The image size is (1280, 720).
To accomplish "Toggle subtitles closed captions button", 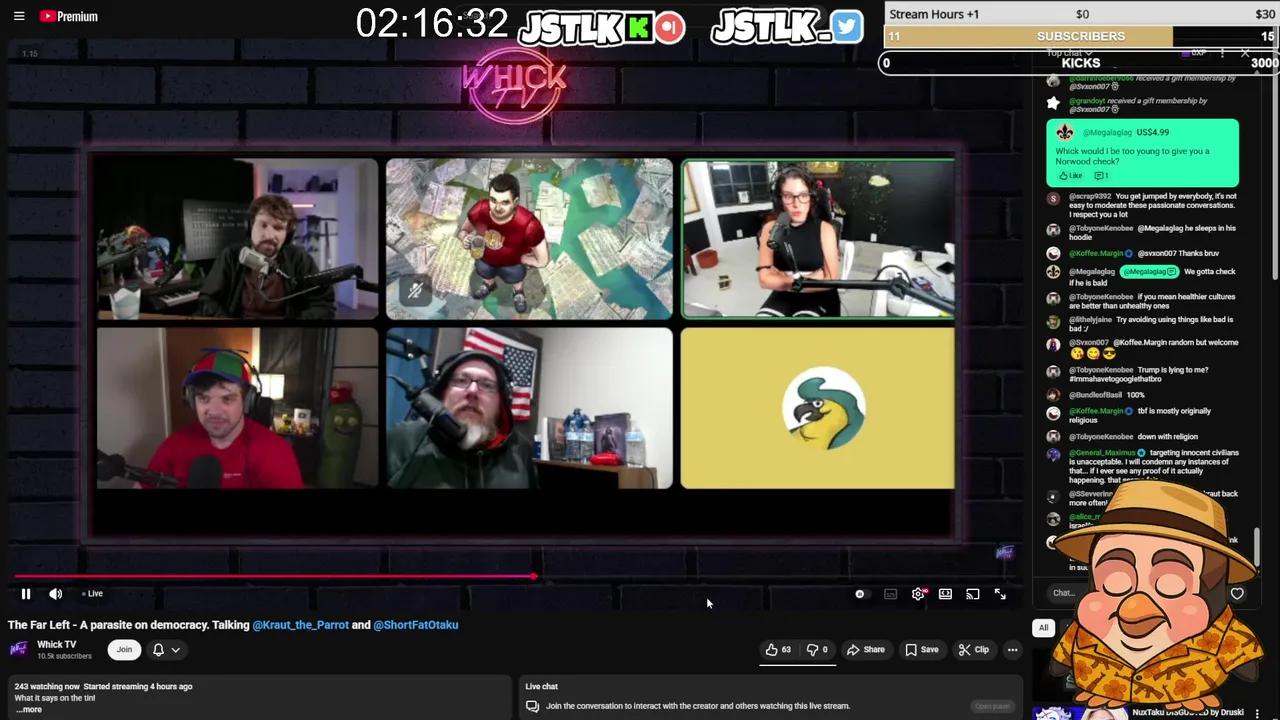I will [x=890, y=594].
